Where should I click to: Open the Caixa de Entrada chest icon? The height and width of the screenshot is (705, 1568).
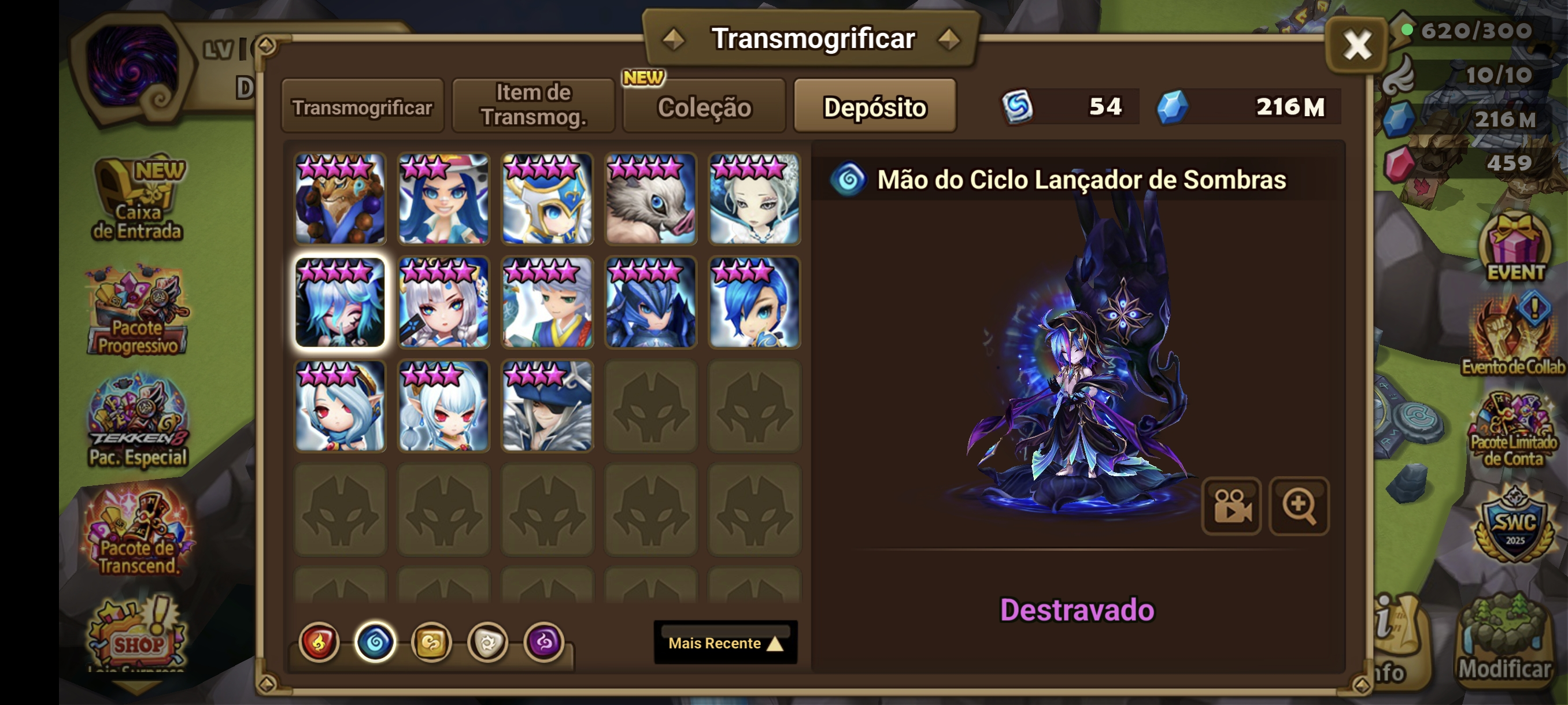tap(138, 198)
